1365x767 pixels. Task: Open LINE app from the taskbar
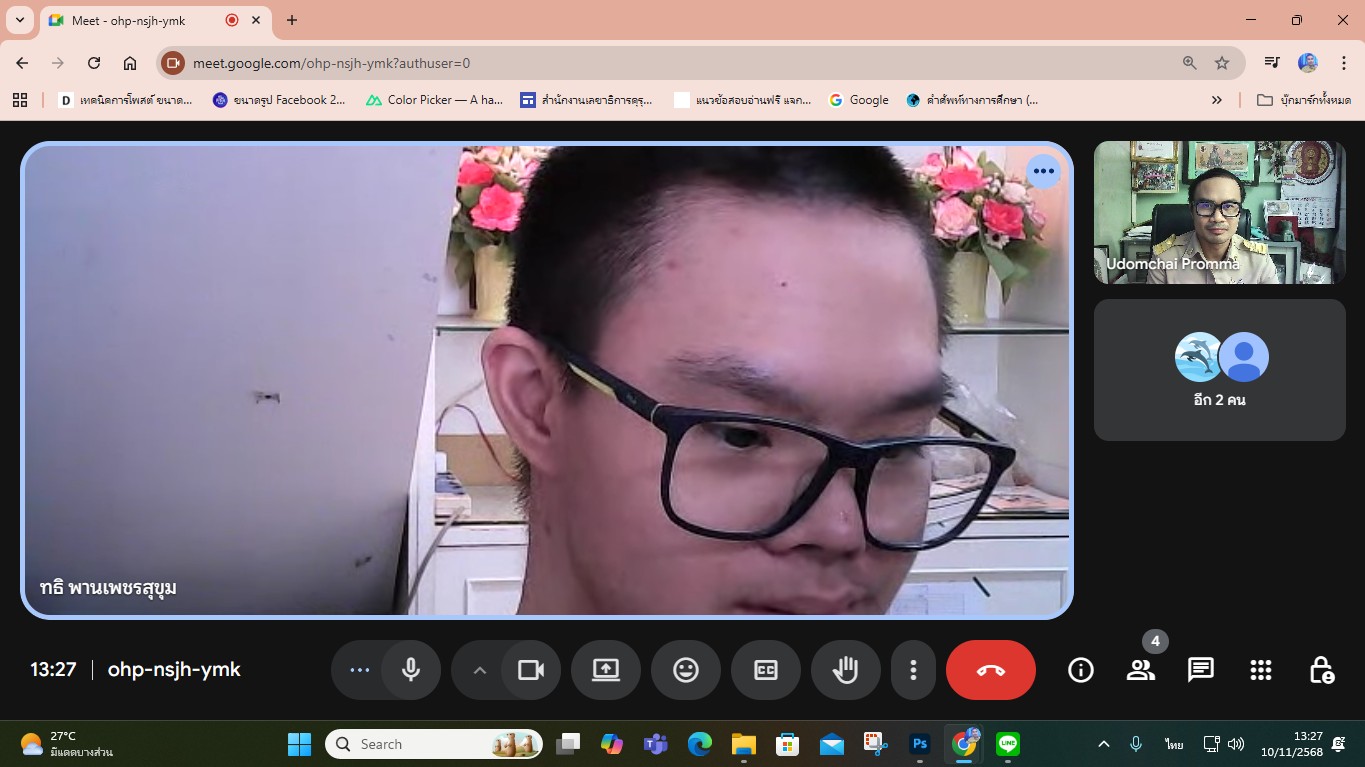(x=1008, y=744)
